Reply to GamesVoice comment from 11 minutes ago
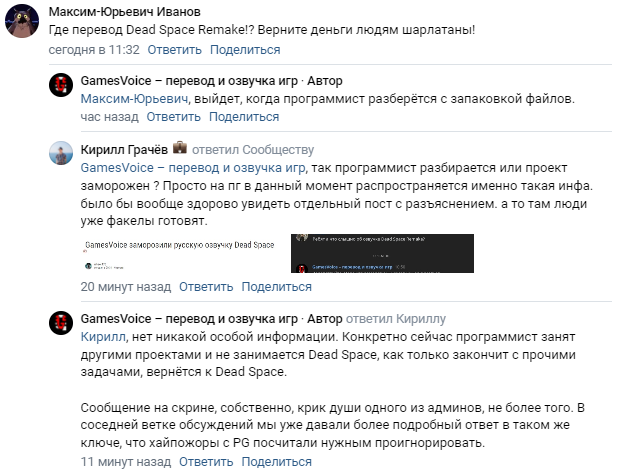 [204, 462]
